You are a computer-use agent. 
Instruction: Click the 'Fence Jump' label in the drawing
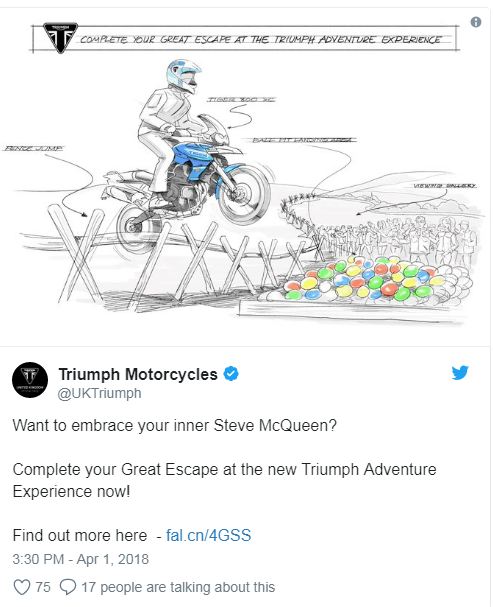coord(33,148)
